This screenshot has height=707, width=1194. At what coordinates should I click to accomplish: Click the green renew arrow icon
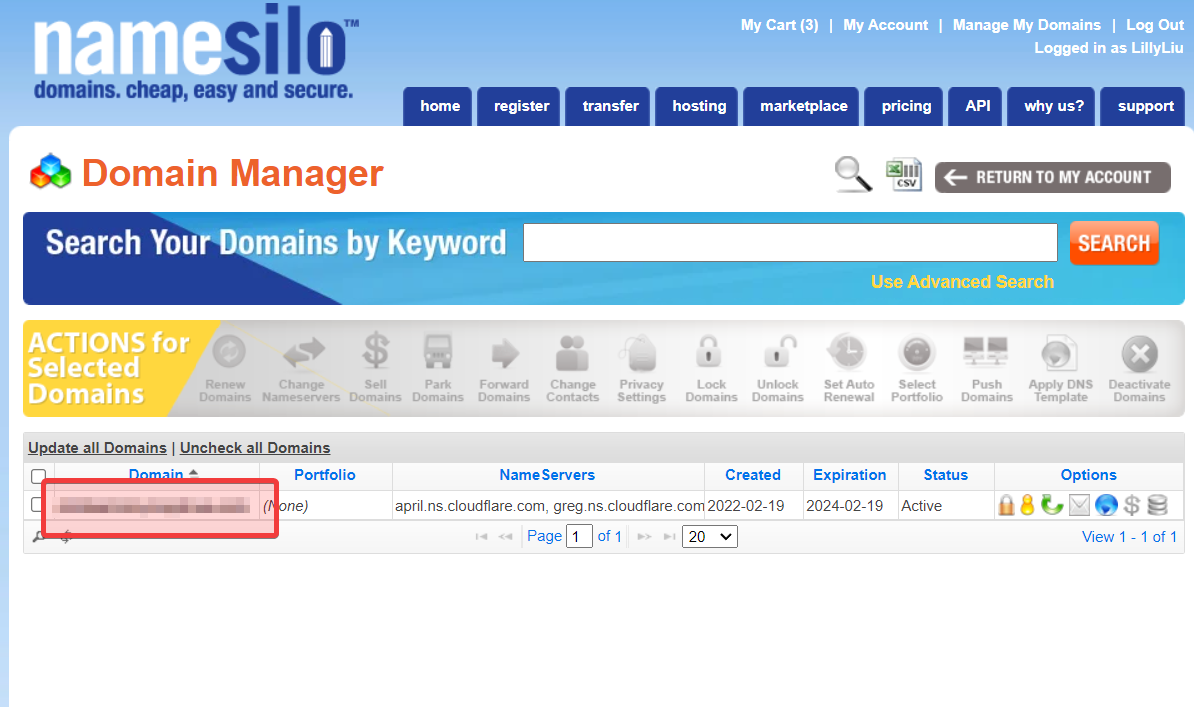1052,505
